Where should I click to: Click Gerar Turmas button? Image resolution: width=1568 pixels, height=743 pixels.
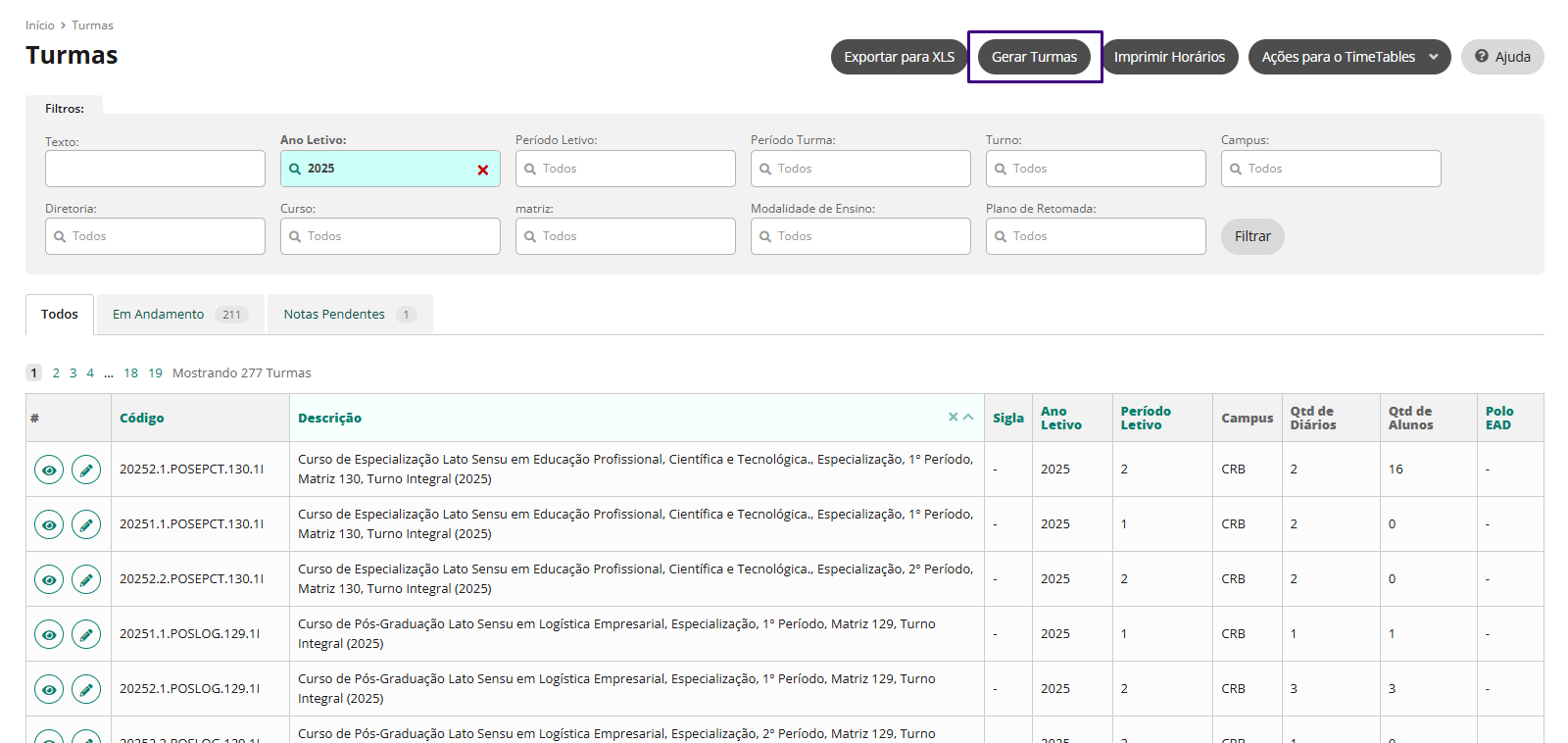pos(1034,57)
